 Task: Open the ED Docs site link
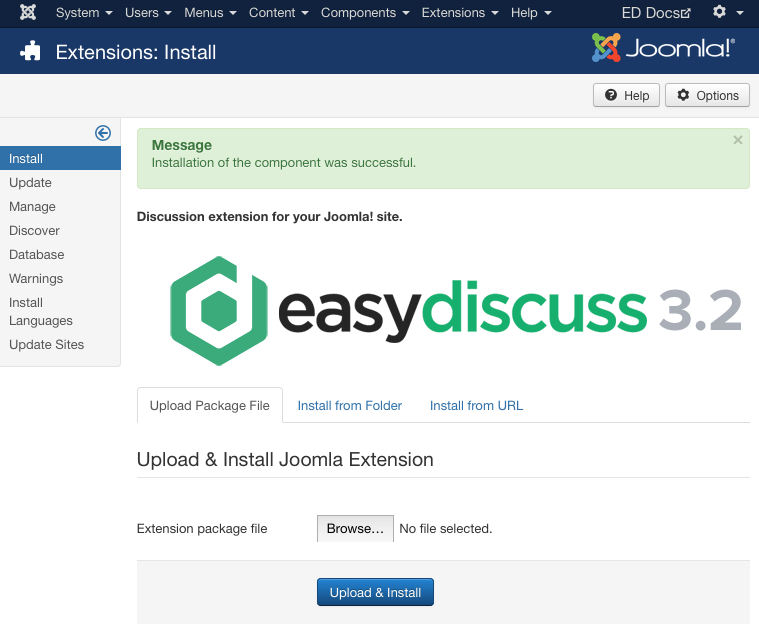click(656, 13)
